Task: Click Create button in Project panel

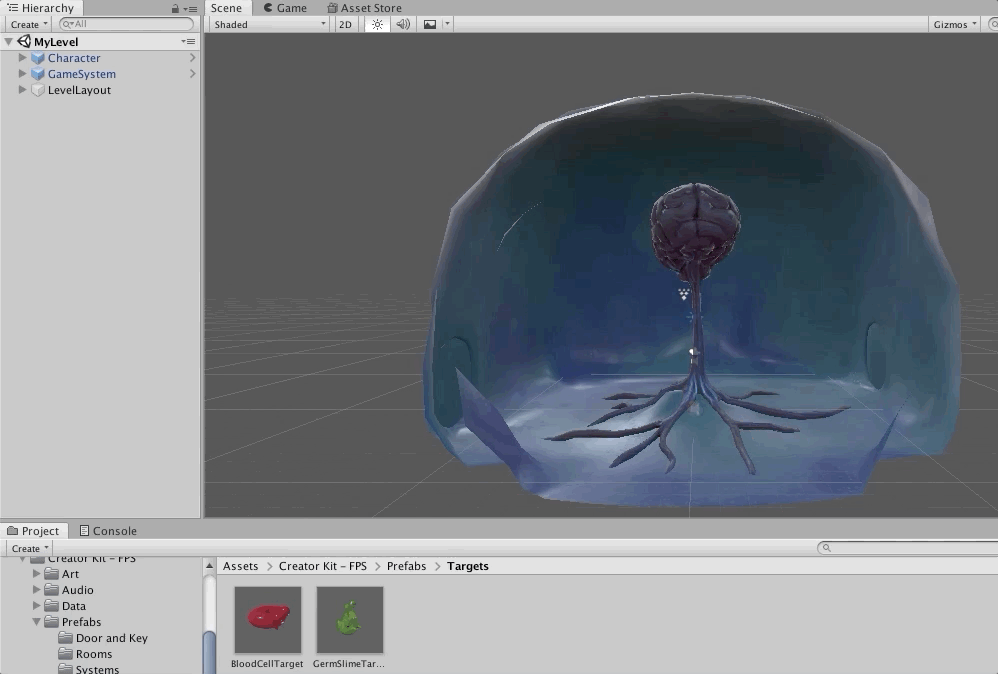Action: [x=29, y=548]
